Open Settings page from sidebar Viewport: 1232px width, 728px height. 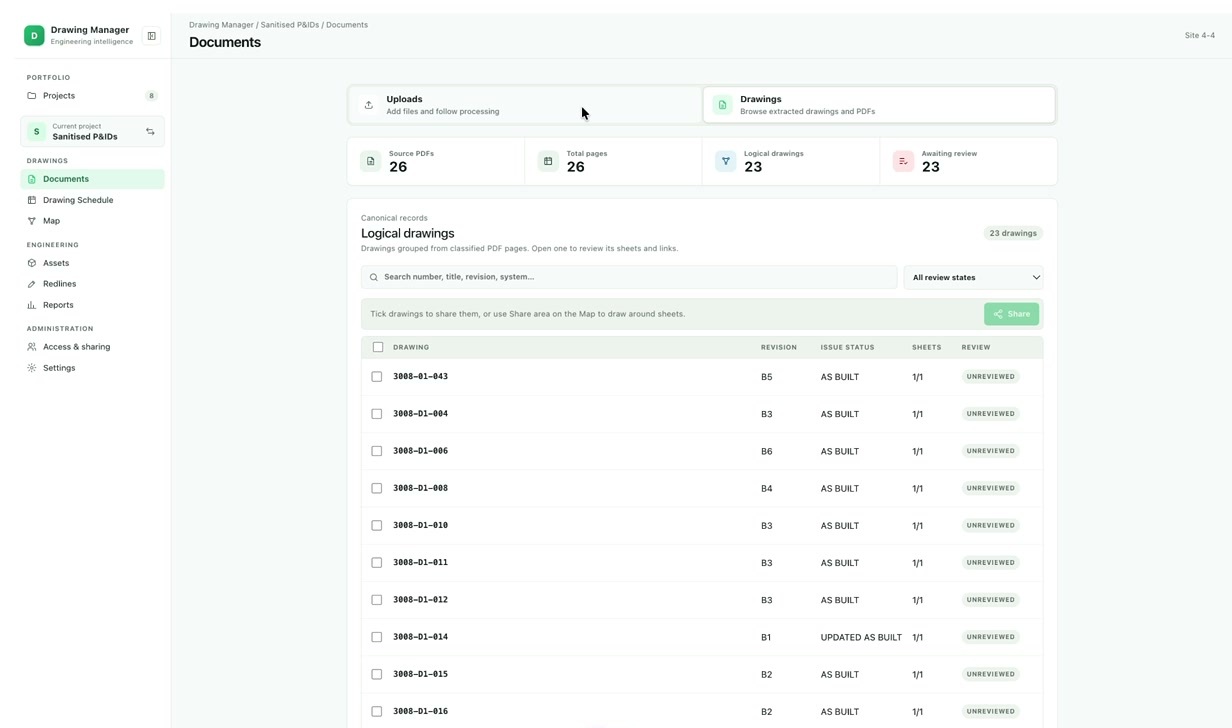click(93, 368)
